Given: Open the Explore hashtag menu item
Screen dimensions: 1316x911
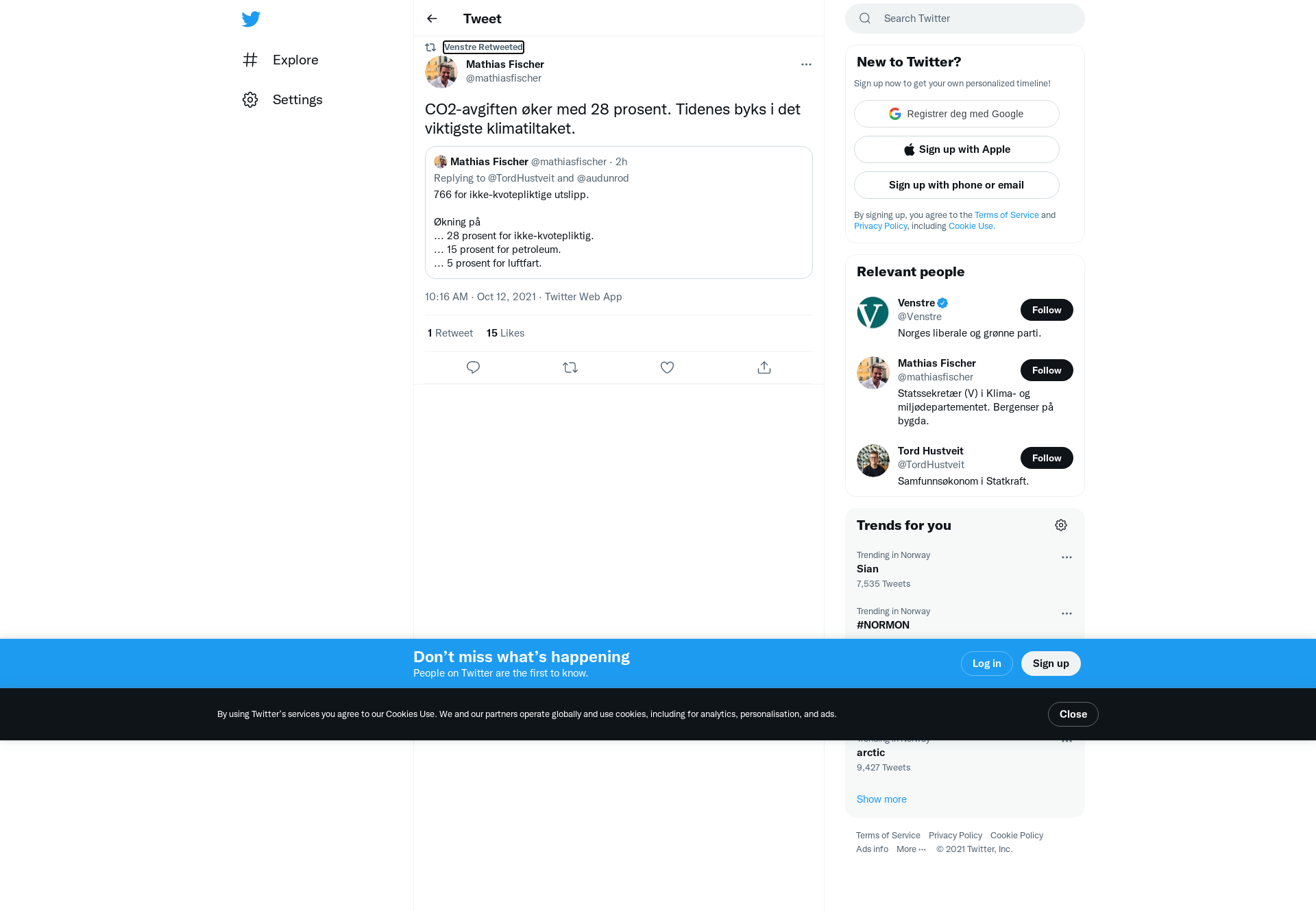Looking at the screenshot, I should click(281, 60).
